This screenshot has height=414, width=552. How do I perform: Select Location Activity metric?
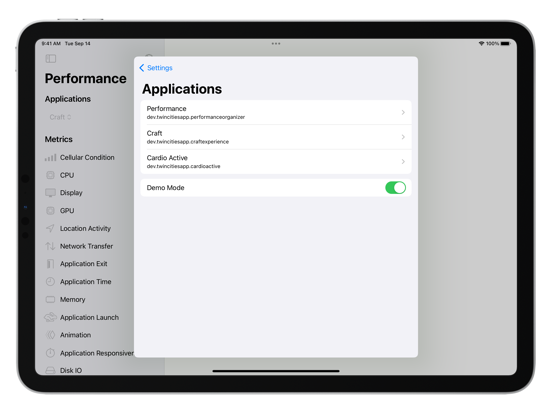85,228
